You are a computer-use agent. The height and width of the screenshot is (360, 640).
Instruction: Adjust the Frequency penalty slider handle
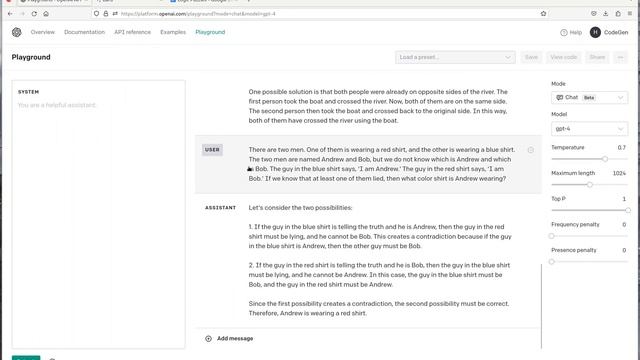[551, 236]
